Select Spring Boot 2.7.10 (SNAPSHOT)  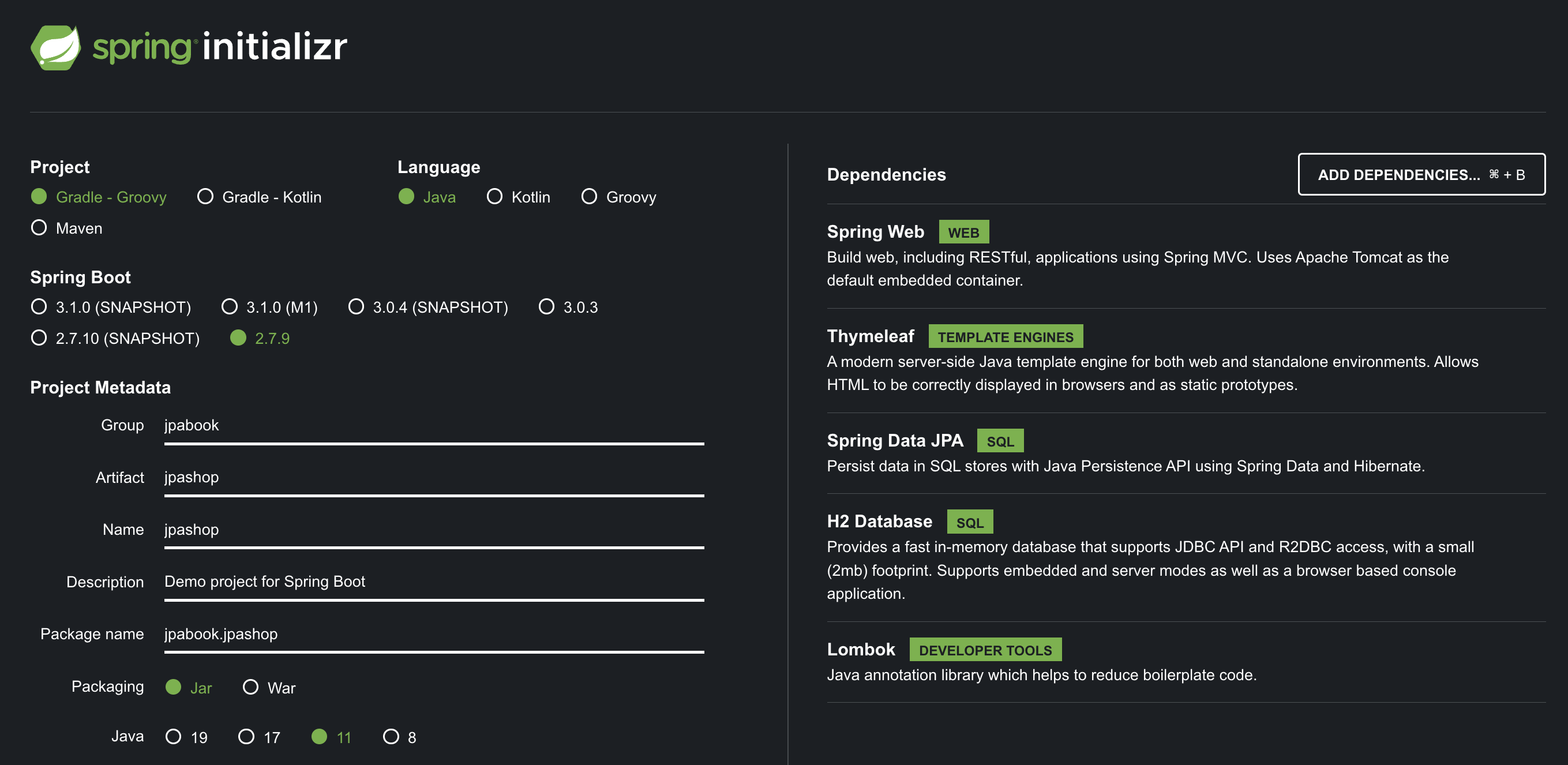115,337
